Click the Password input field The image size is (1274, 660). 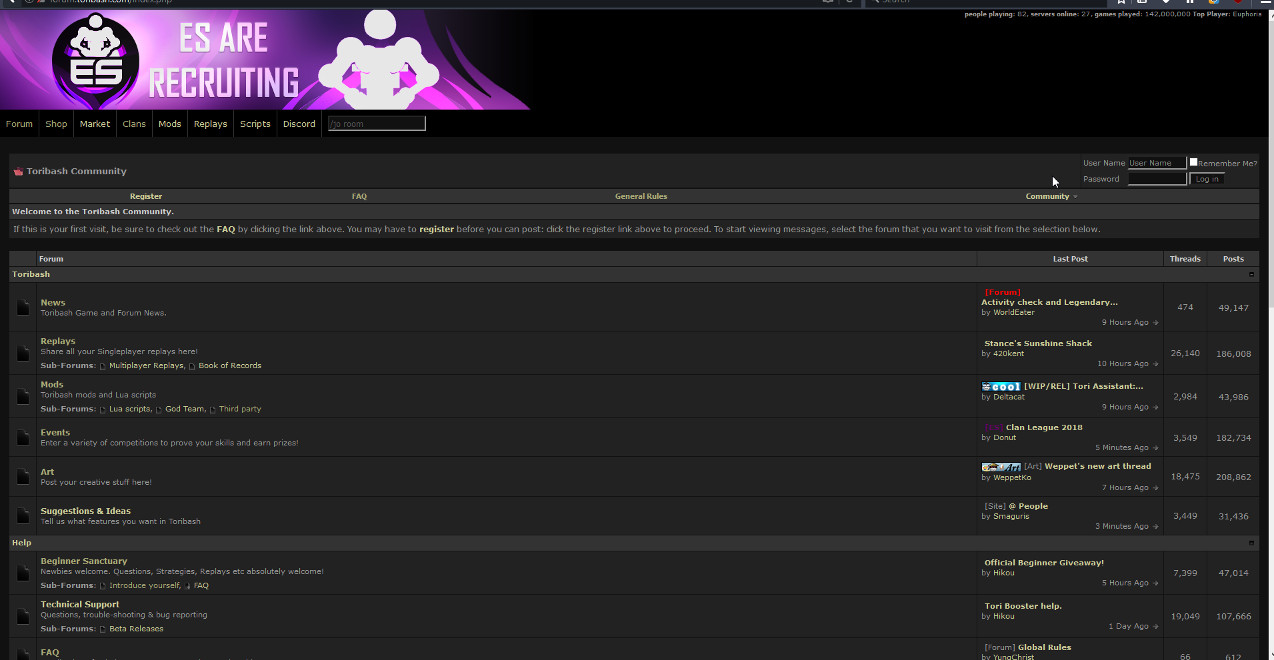1156,179
